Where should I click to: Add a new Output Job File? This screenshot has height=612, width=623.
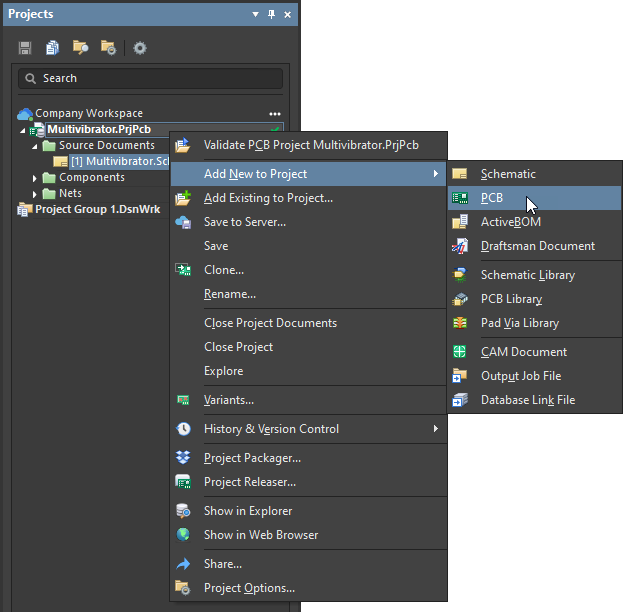(535, 376)
